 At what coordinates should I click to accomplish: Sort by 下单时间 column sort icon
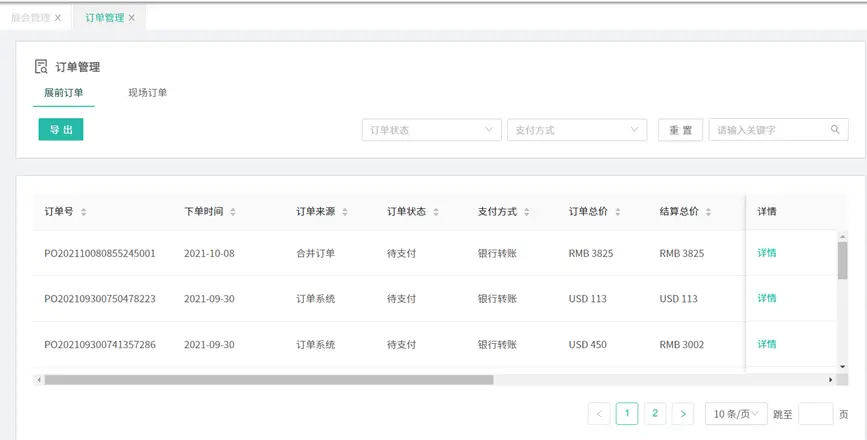233,212
